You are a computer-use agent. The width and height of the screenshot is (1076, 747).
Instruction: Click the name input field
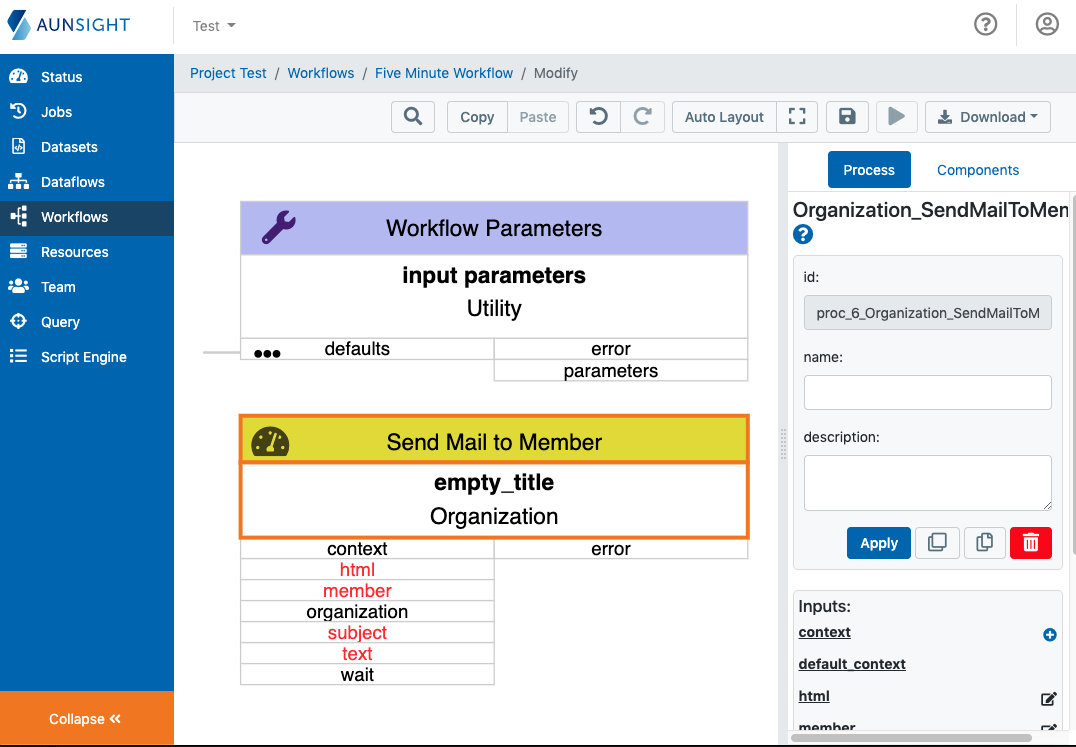[926, 392]
